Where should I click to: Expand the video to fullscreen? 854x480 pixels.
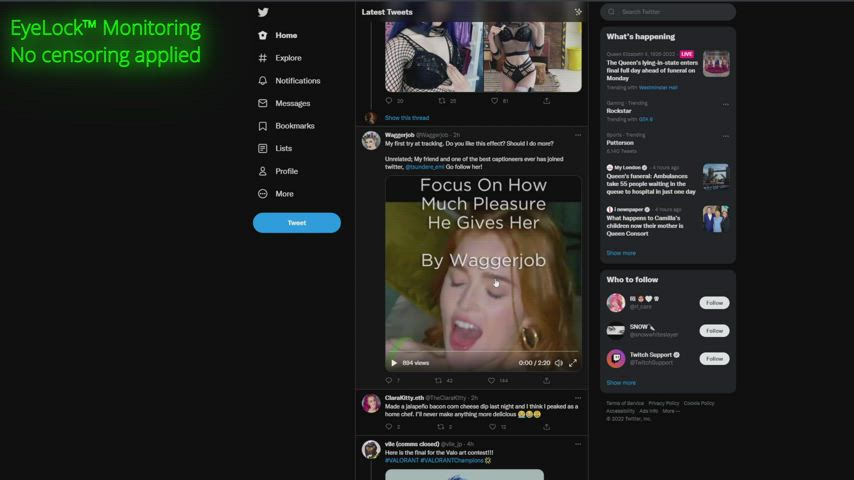tap(573, 363)
